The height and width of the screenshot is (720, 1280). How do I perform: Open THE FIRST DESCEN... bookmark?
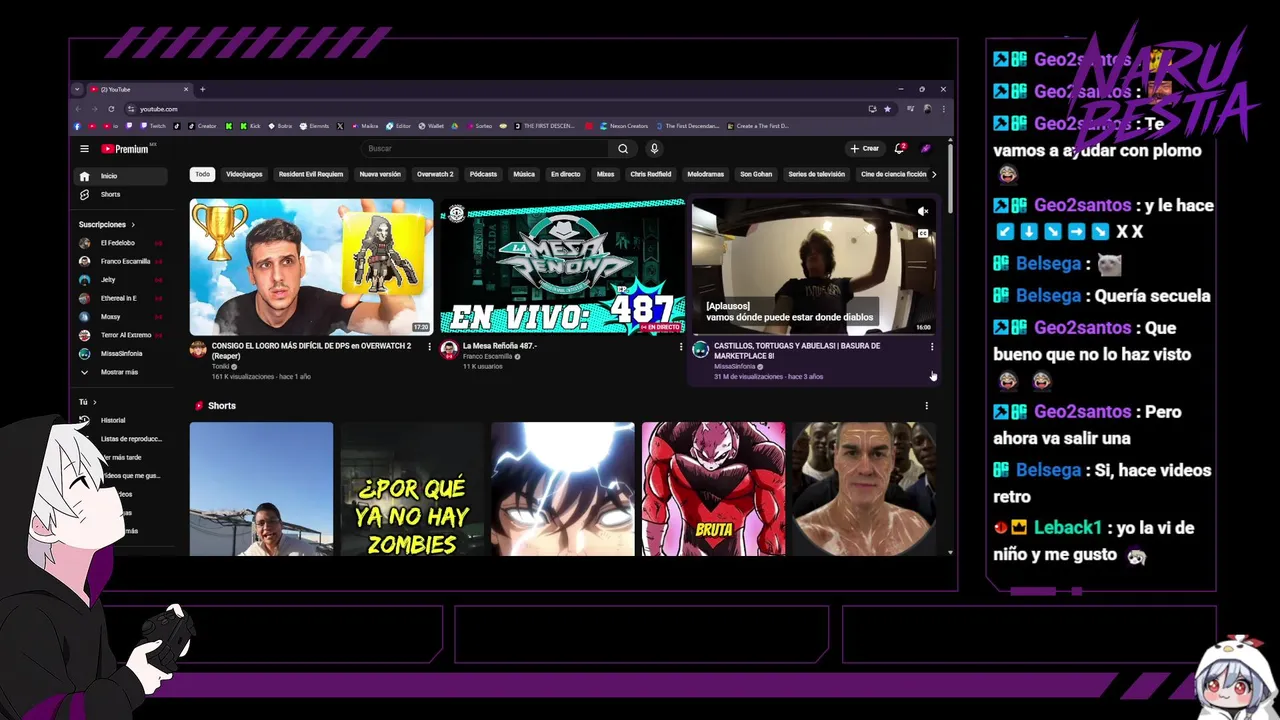click(546, 126)
